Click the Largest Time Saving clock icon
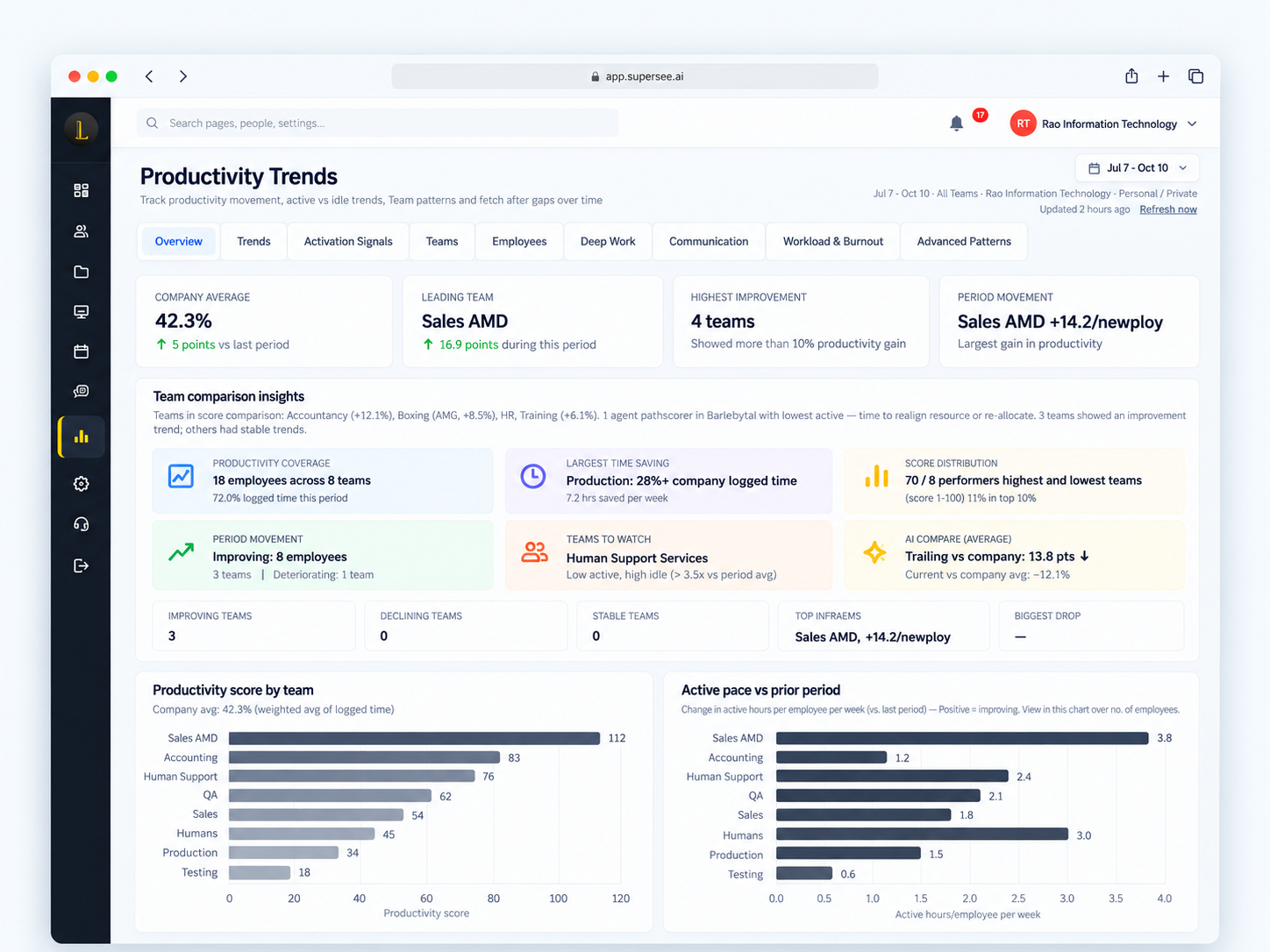The width and height of the screenshot is (1270, 952). click(533, 476)
